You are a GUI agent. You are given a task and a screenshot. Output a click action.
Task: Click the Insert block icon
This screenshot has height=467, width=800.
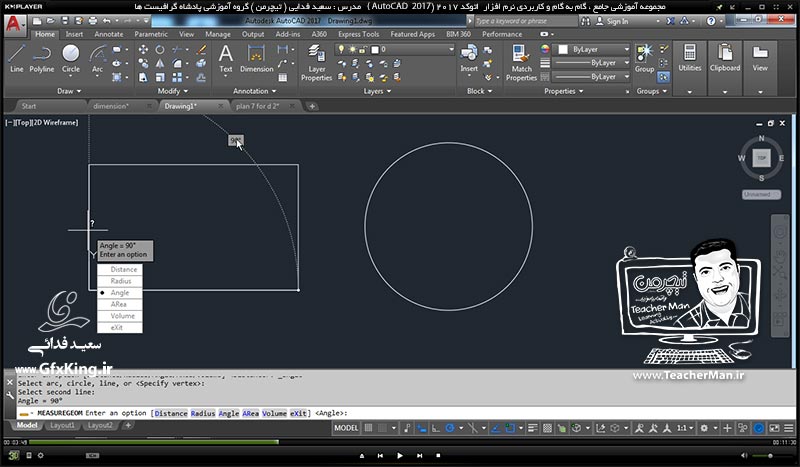click(x=469, y=58)
